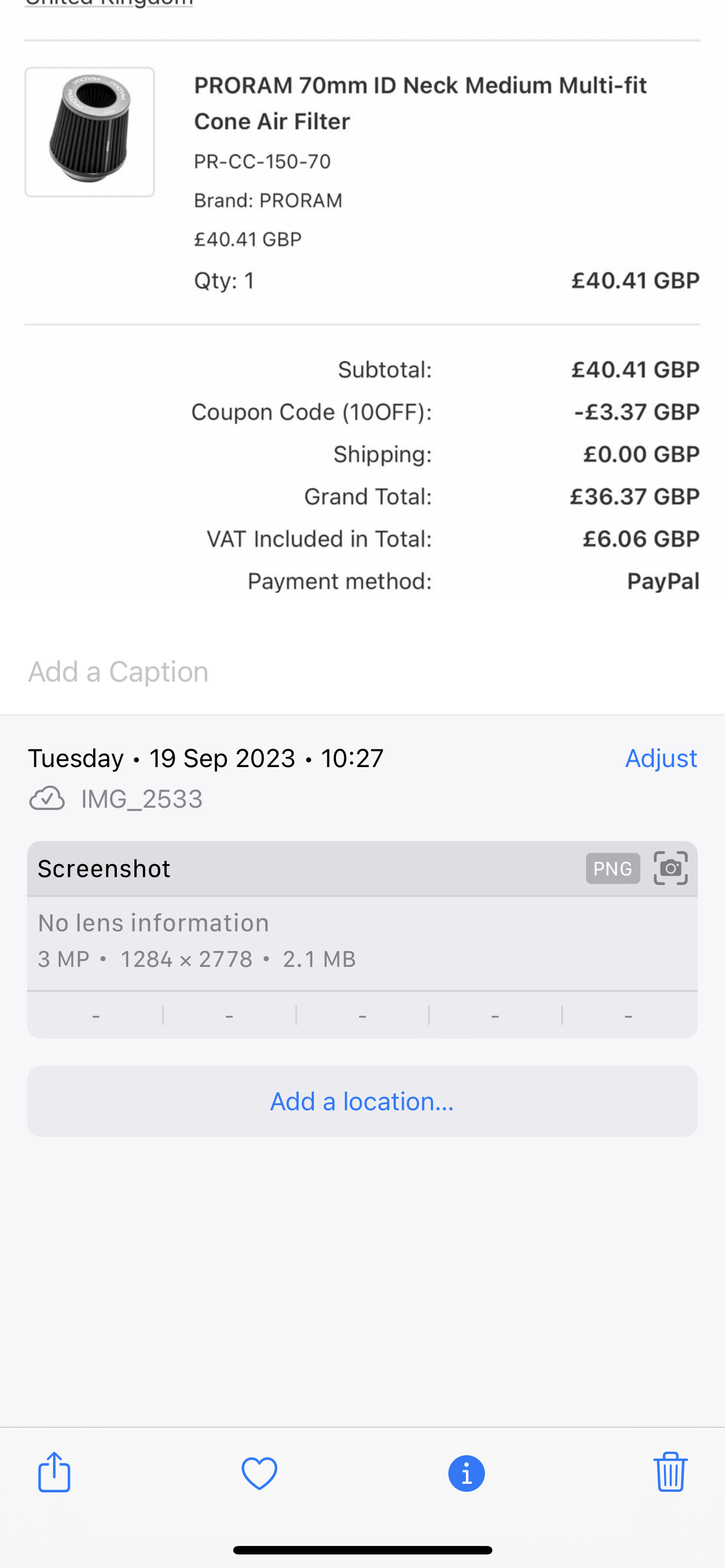Tap the Screenshot header row

pyautogui.click(x=362, y=869)
